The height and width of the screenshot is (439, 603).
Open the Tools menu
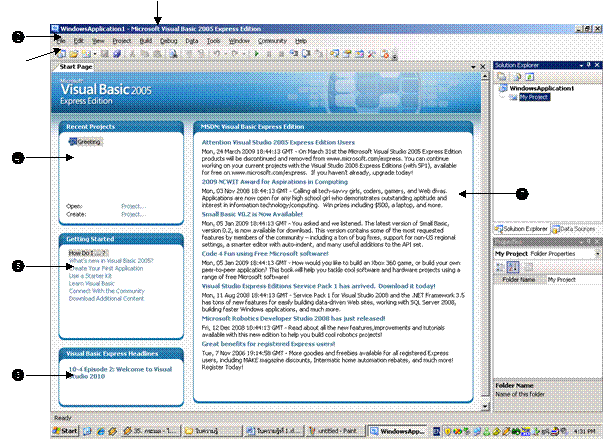213,41
